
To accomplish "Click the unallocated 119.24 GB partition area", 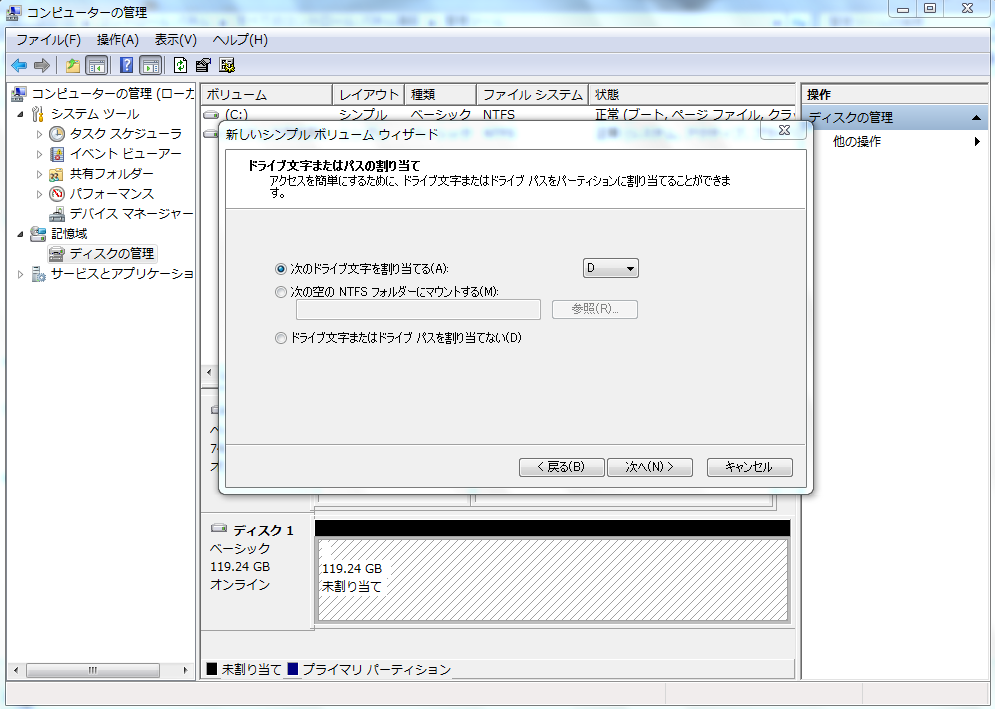I will coord(553,580).
